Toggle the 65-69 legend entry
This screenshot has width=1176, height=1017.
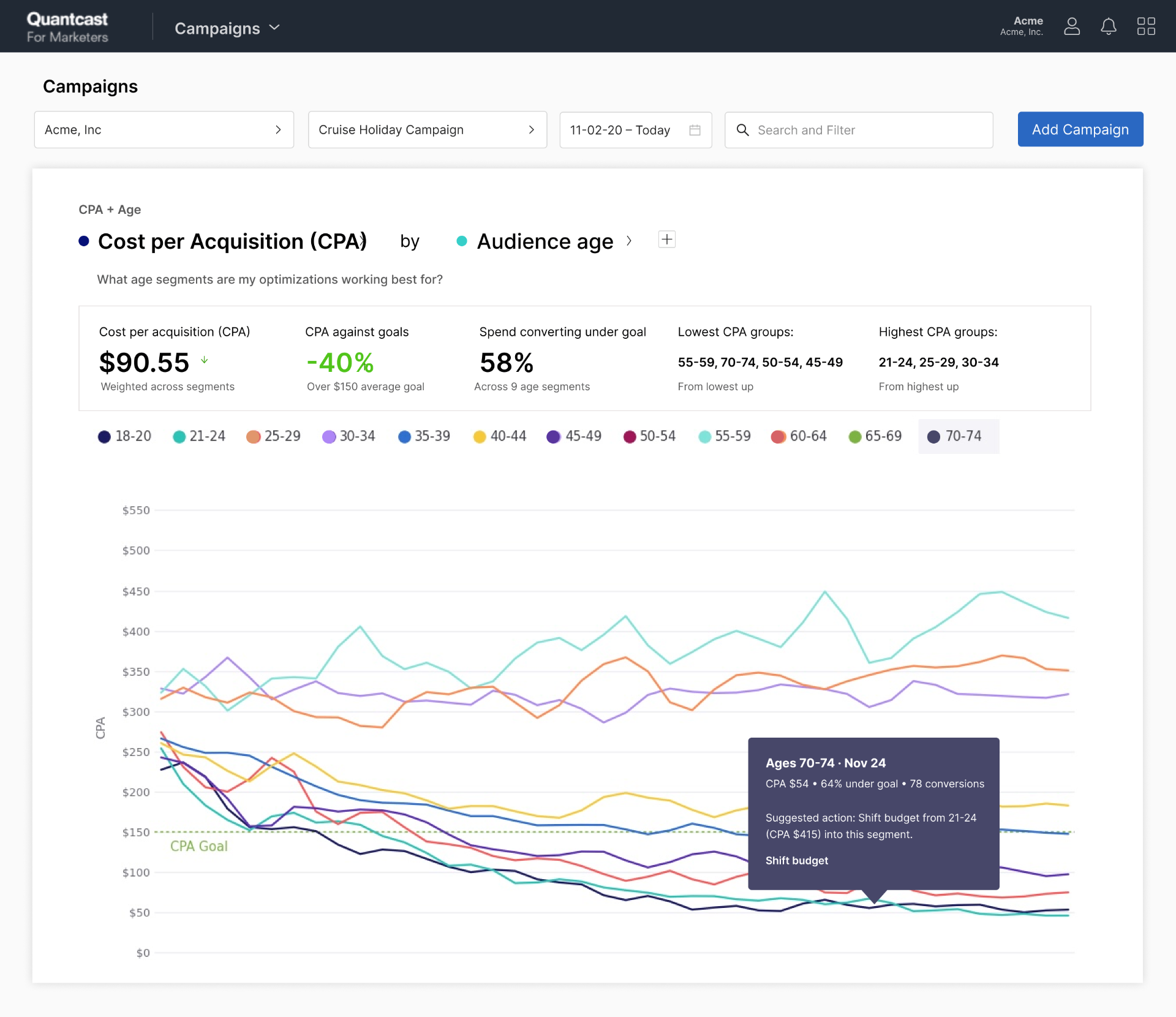[x=875, y=436]
